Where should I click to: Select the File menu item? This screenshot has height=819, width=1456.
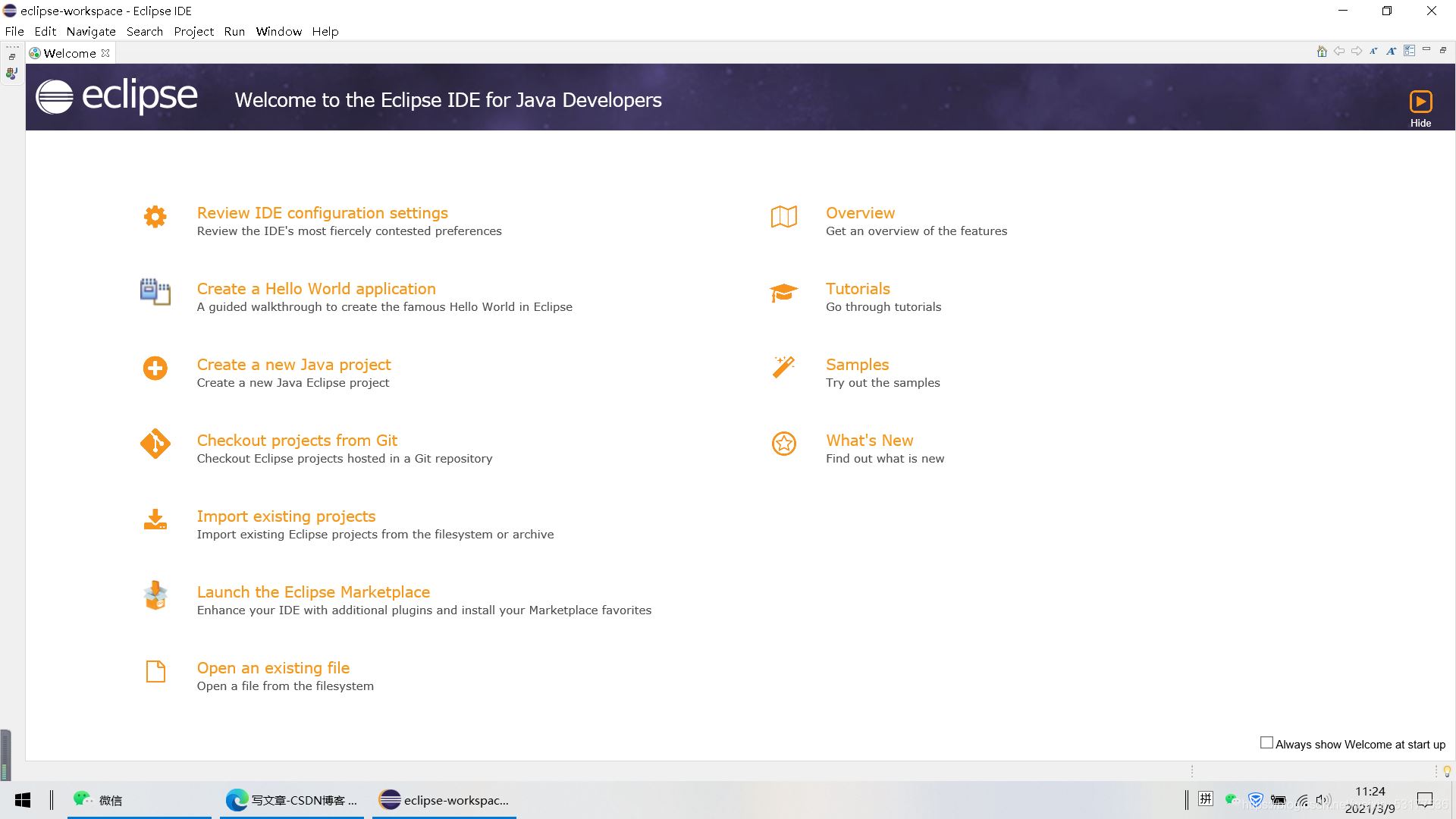(x=15, y=31)
